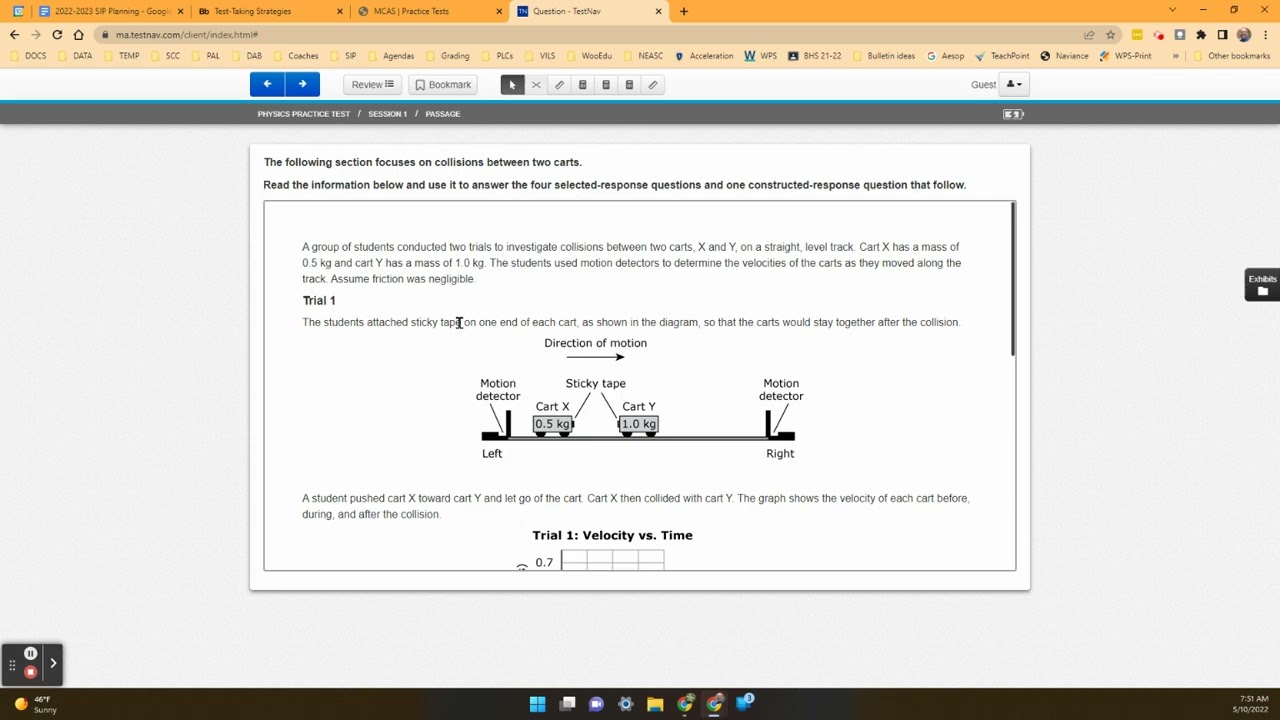Expand the recorder controls arrow
Image resolution: width=1280 pixels, height=720 pixels.
tap(53, 662)
